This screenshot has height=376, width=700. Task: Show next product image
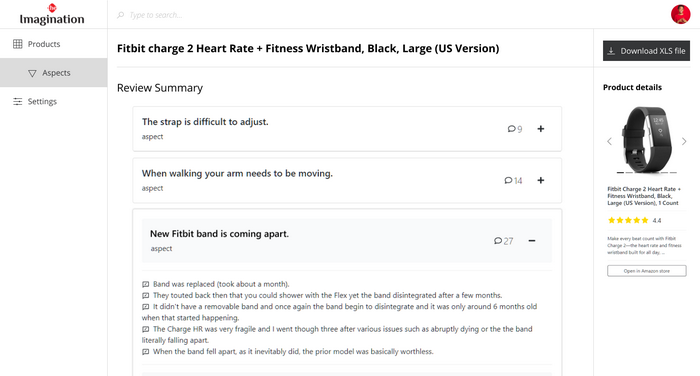684,142
